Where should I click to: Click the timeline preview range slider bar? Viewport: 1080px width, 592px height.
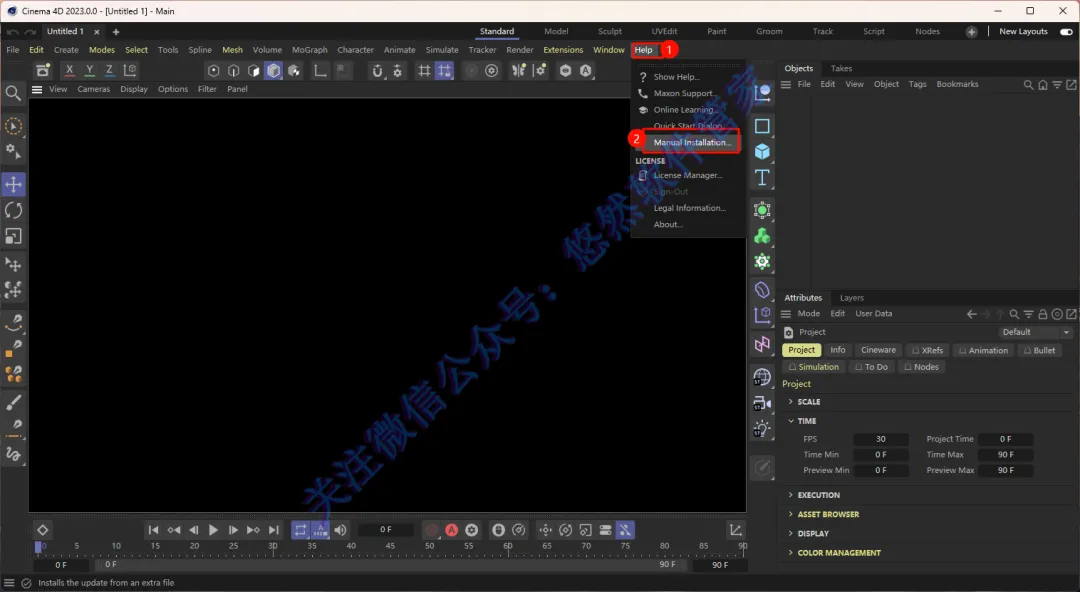[390, 564]
